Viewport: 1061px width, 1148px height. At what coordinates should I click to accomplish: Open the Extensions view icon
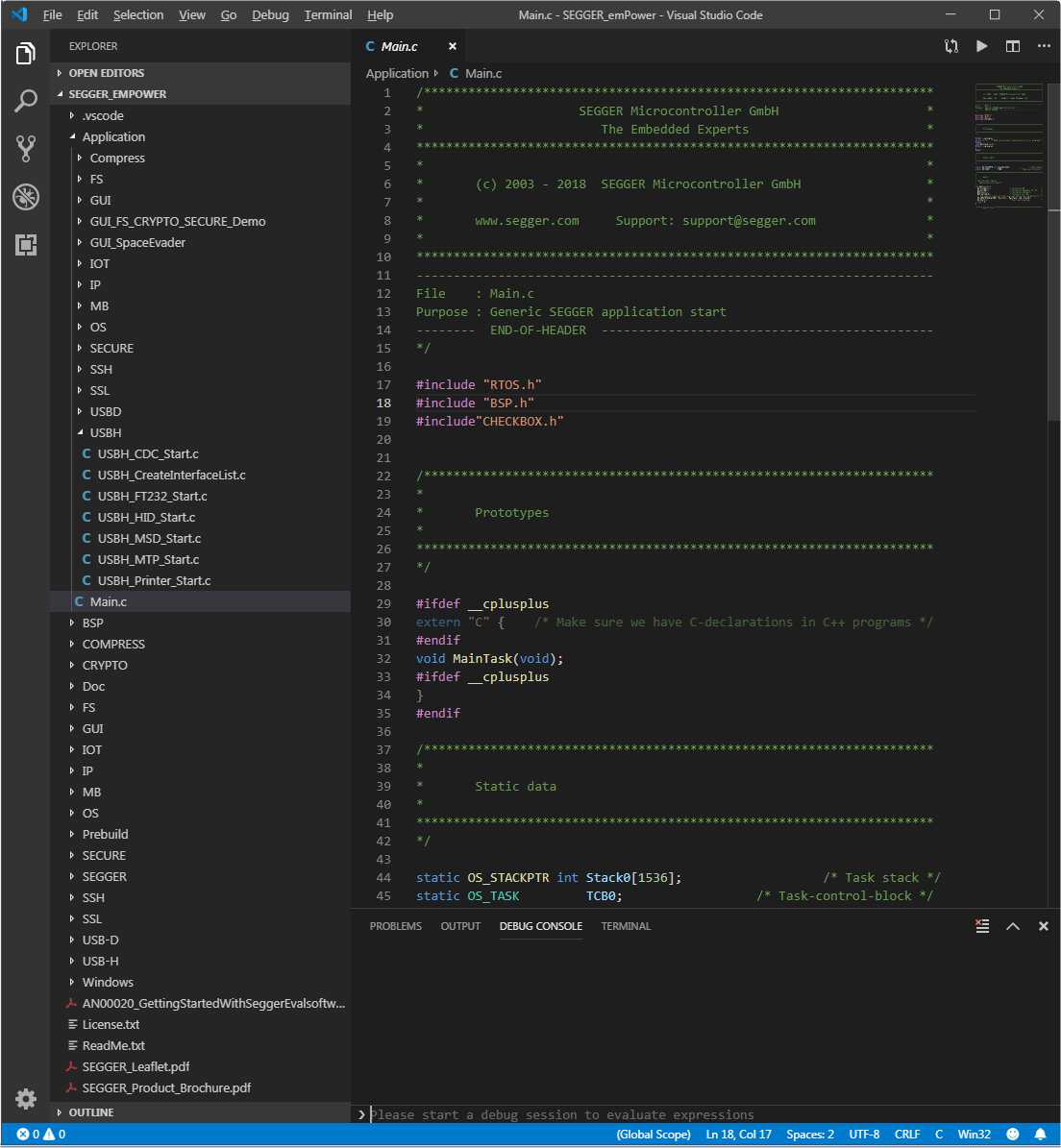tap(26, 245)
